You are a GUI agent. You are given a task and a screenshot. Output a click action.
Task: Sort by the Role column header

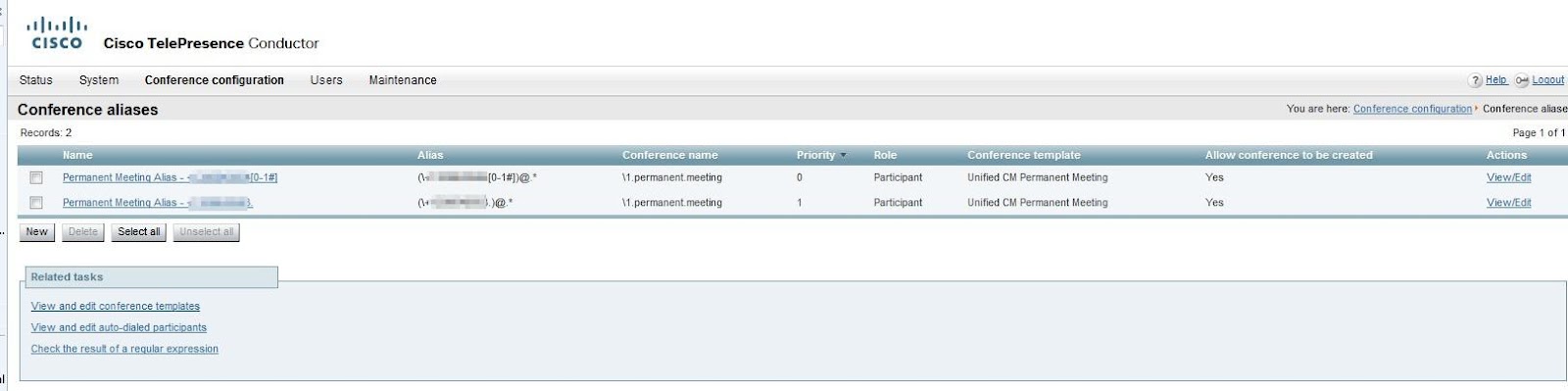[x=885, y=156]
